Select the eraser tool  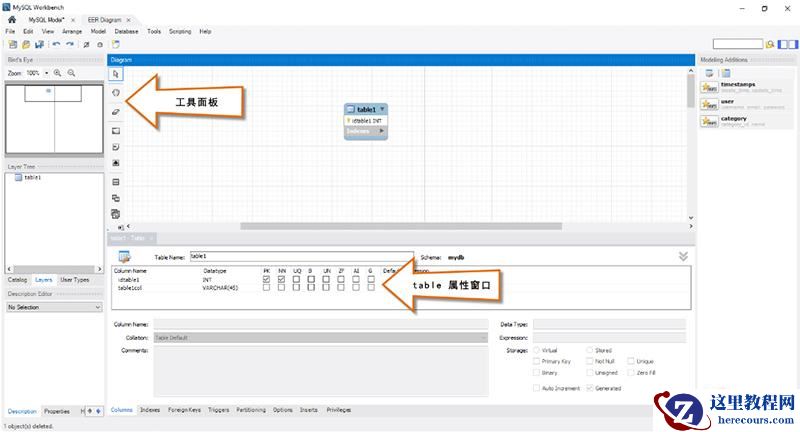point(116,112)
